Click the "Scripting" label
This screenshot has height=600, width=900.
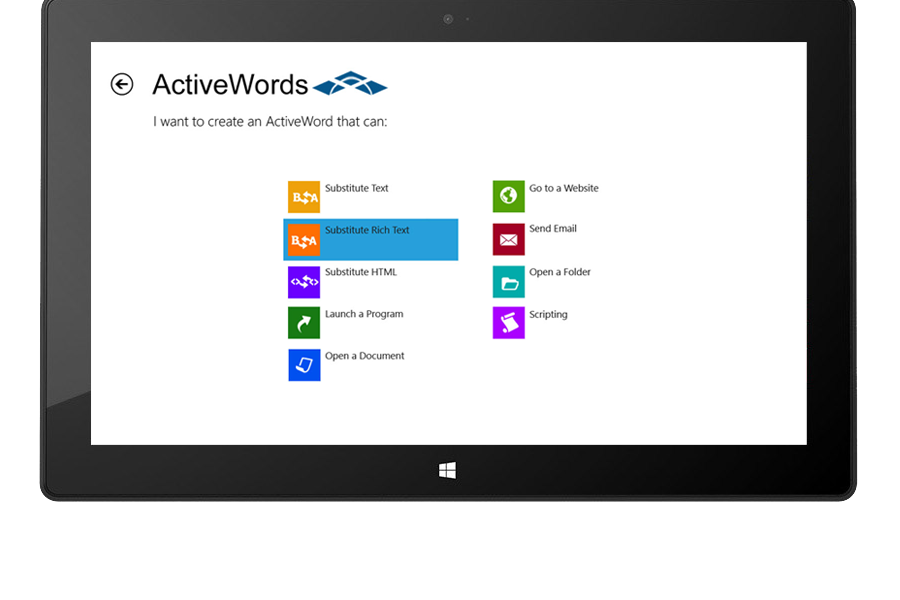pos(548,315)
